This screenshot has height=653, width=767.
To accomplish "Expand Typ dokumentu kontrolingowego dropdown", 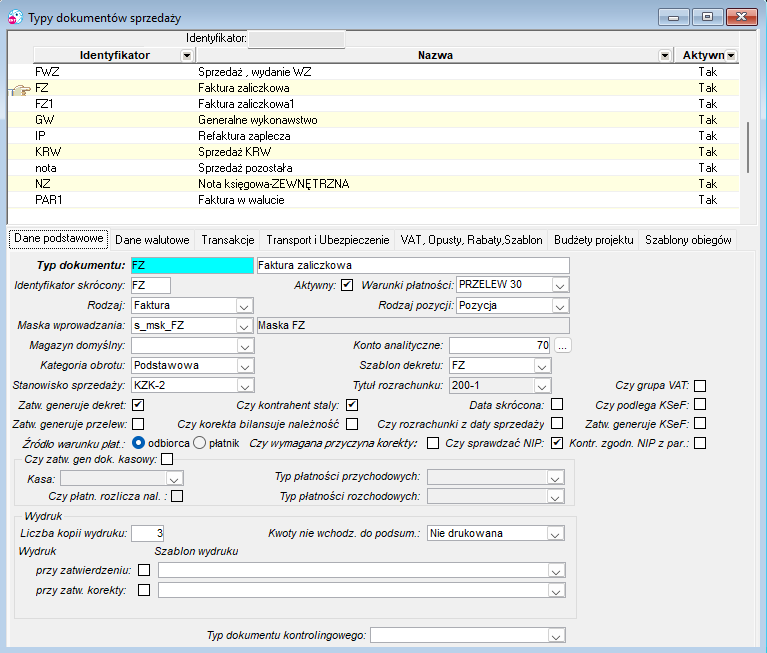I will [x=556, y=636].
